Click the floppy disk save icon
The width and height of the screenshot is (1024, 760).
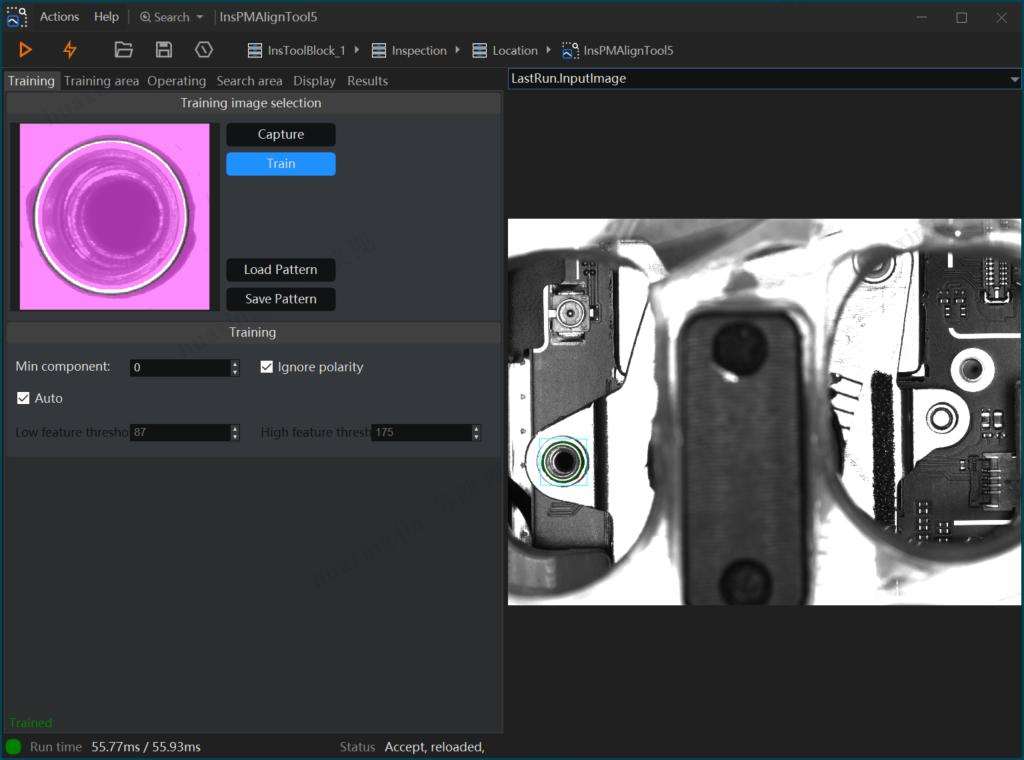click(164, 50)
